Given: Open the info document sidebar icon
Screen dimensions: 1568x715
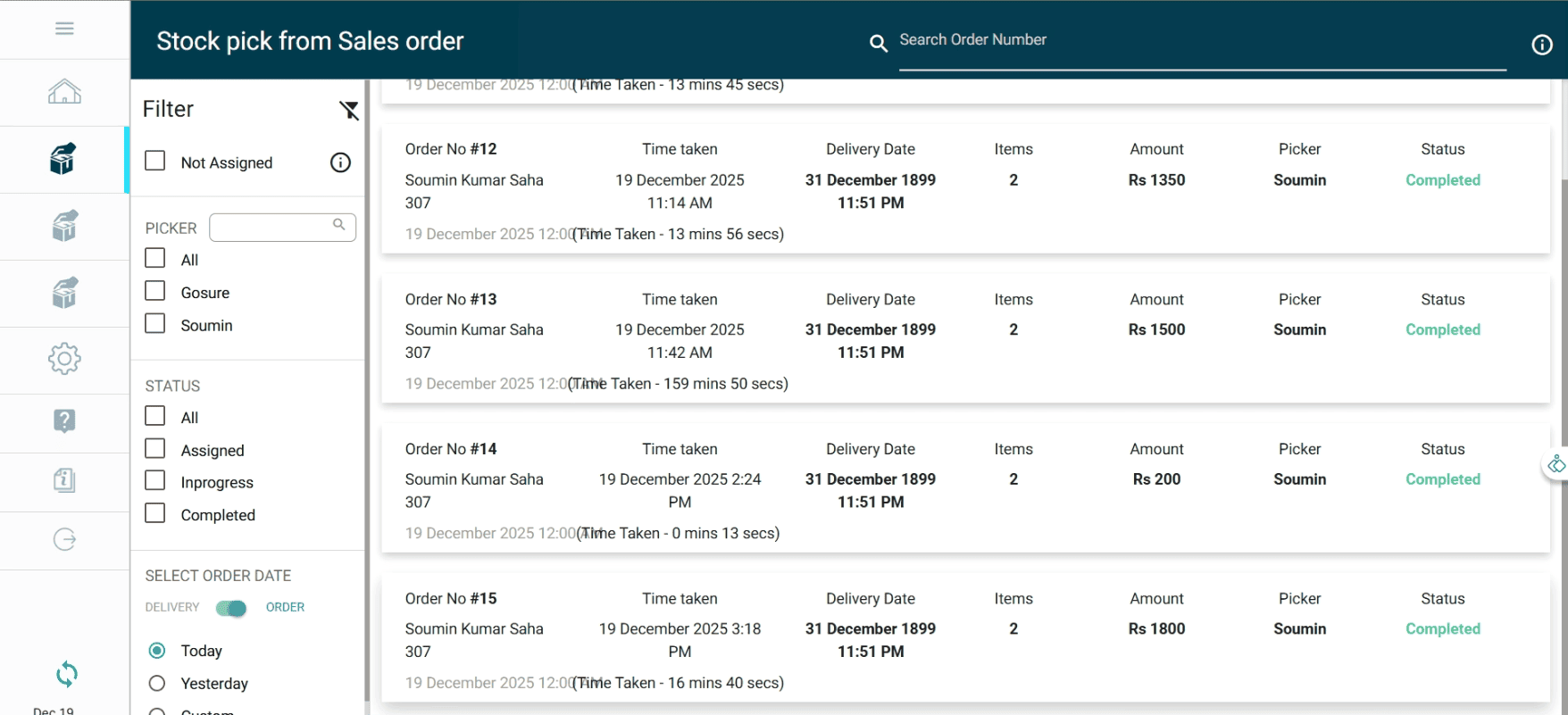Looking at the screenshot, I should tap(64, 480).
